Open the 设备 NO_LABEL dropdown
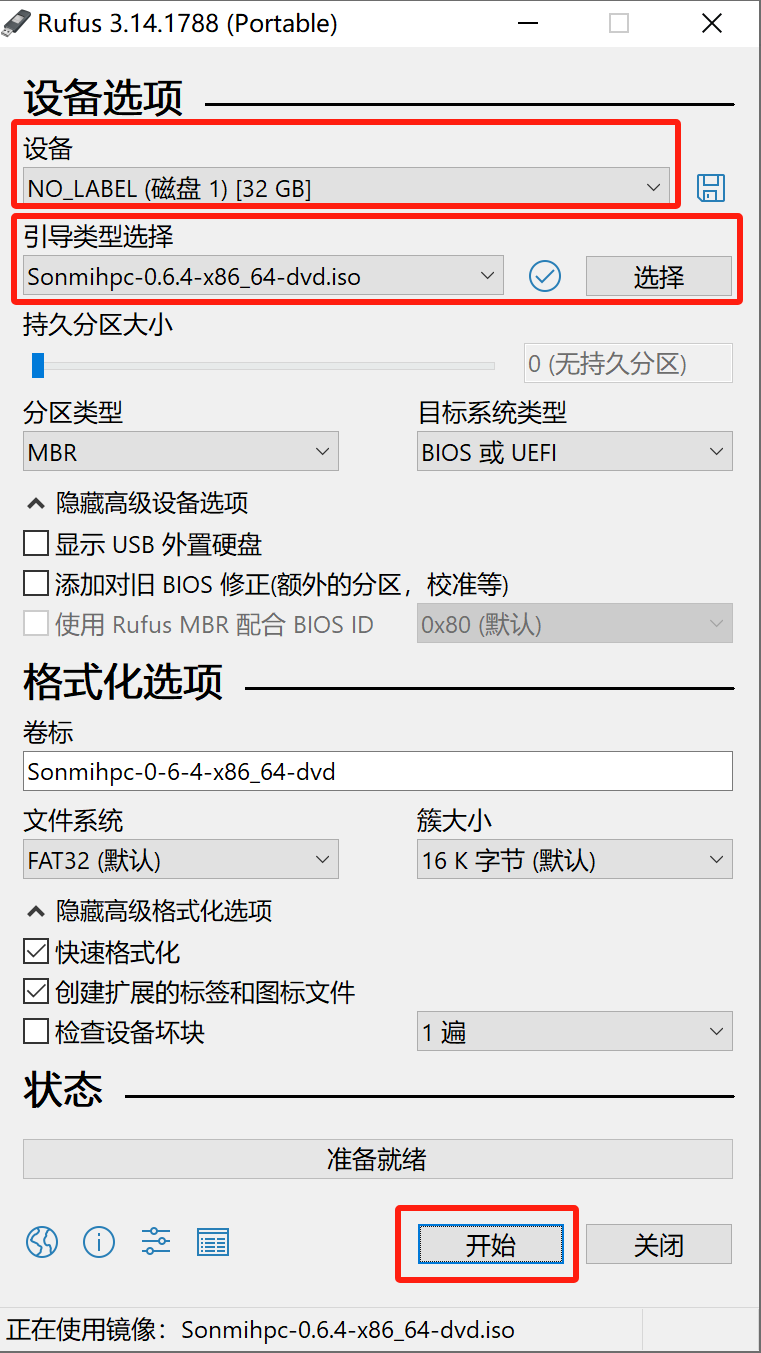 pos(346,187)
